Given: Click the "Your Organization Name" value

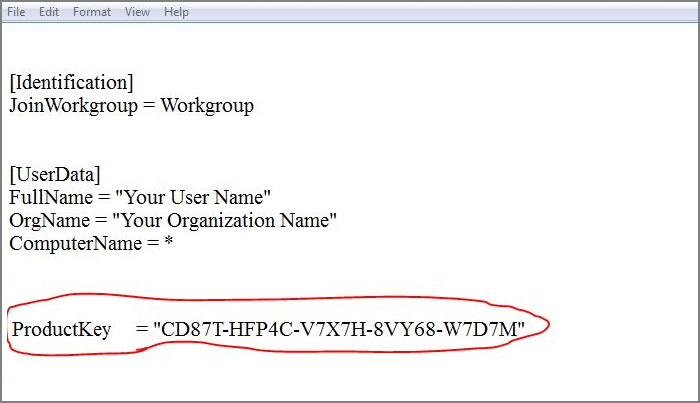Looking at the screenshot, I should coord(225,220).
